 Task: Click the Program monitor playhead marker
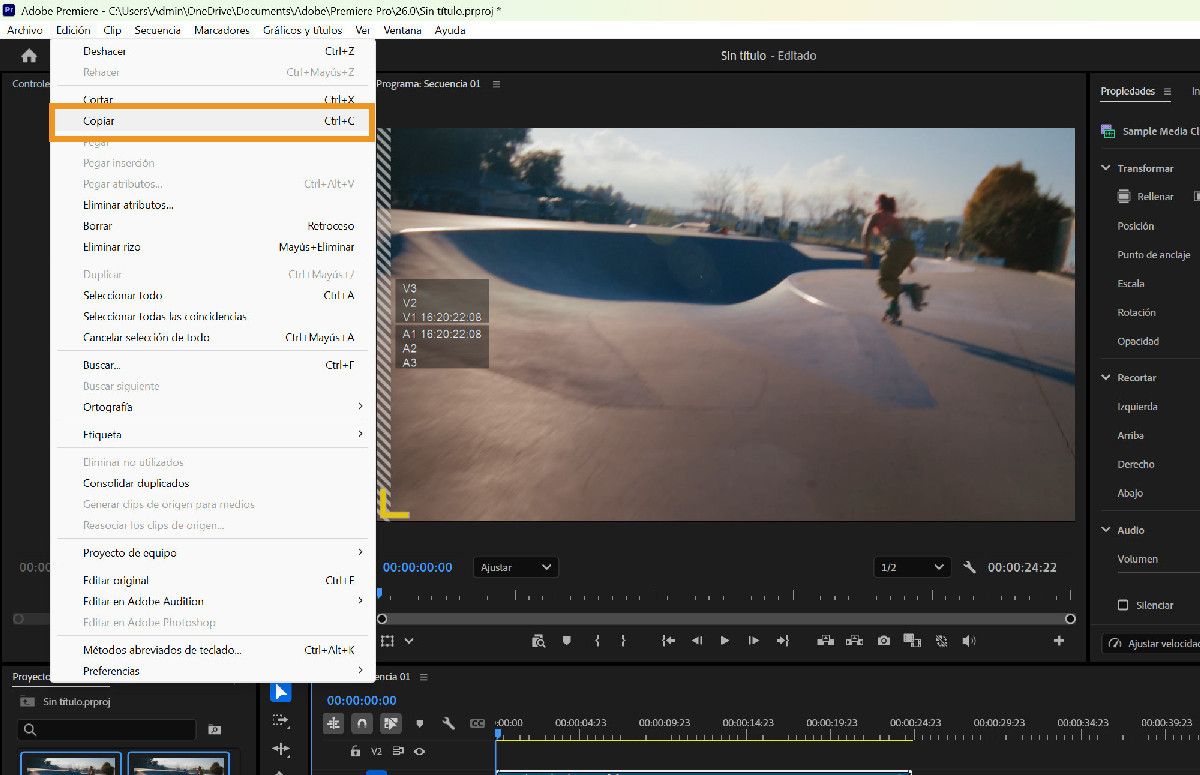(379, 594)
